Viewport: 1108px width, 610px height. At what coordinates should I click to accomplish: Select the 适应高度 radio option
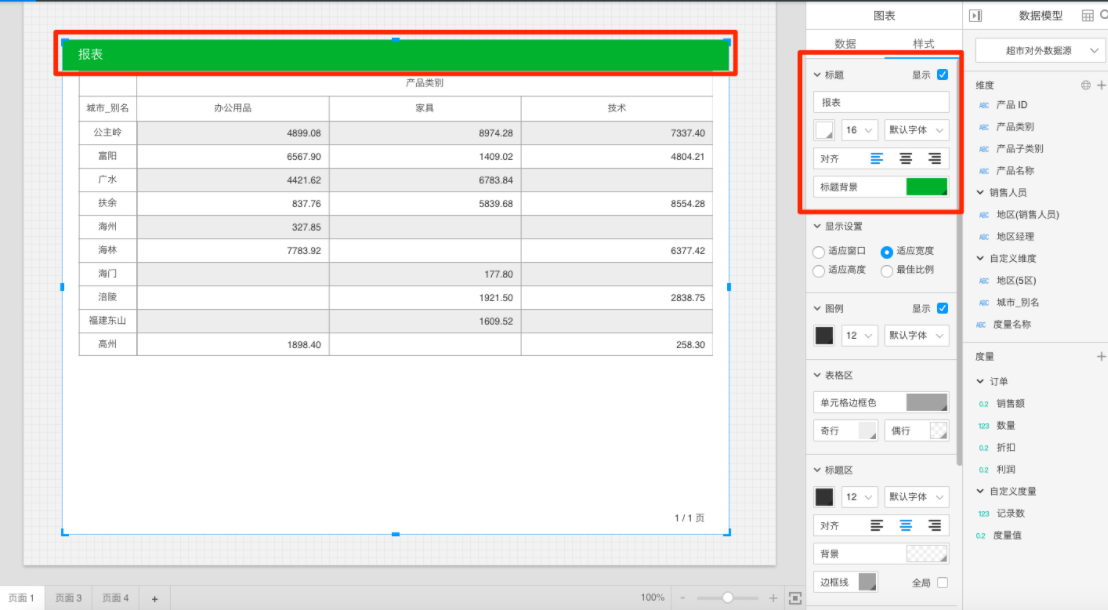(818, 271)
